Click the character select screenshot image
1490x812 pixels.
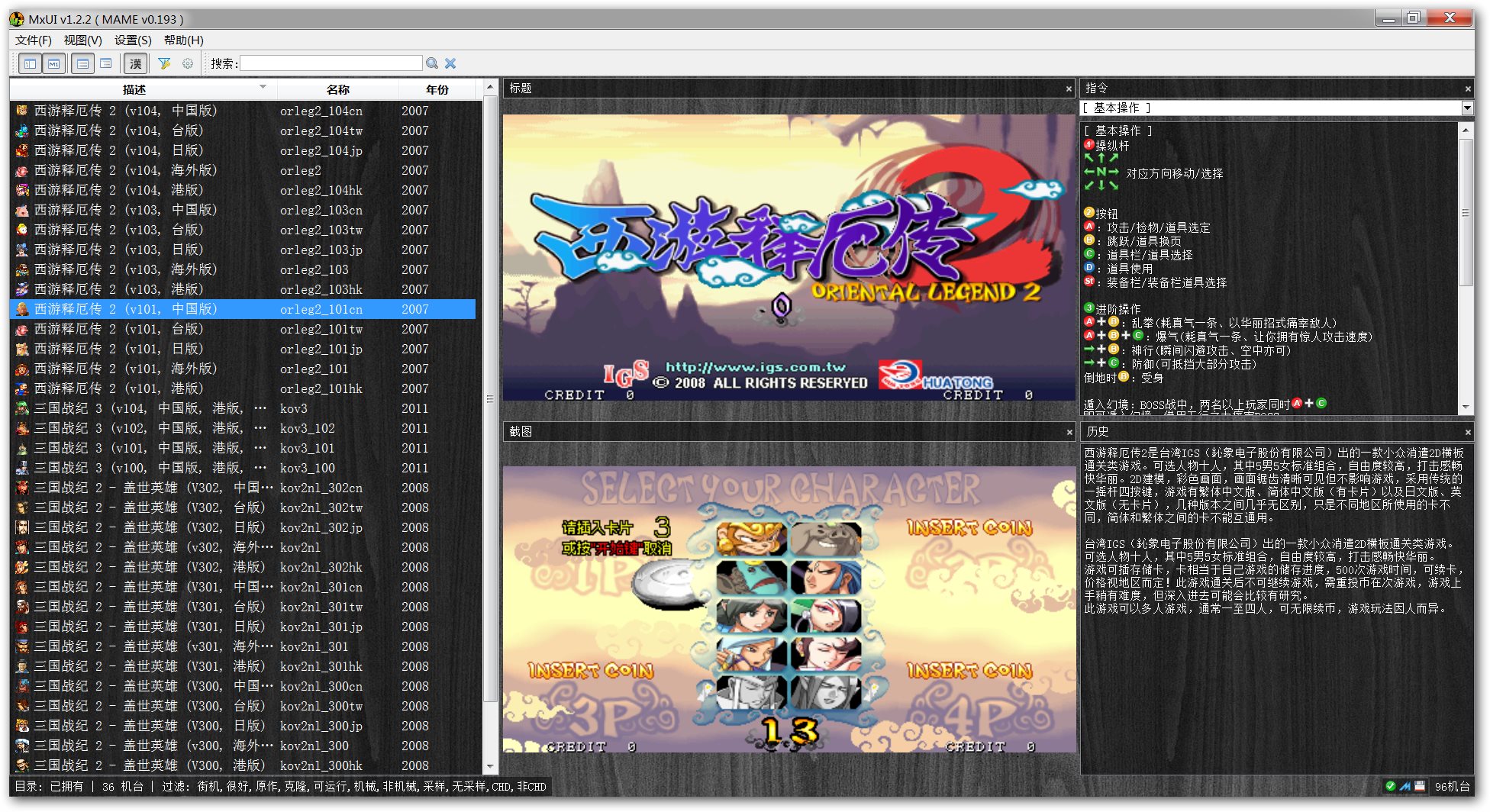tap(789, 610)
